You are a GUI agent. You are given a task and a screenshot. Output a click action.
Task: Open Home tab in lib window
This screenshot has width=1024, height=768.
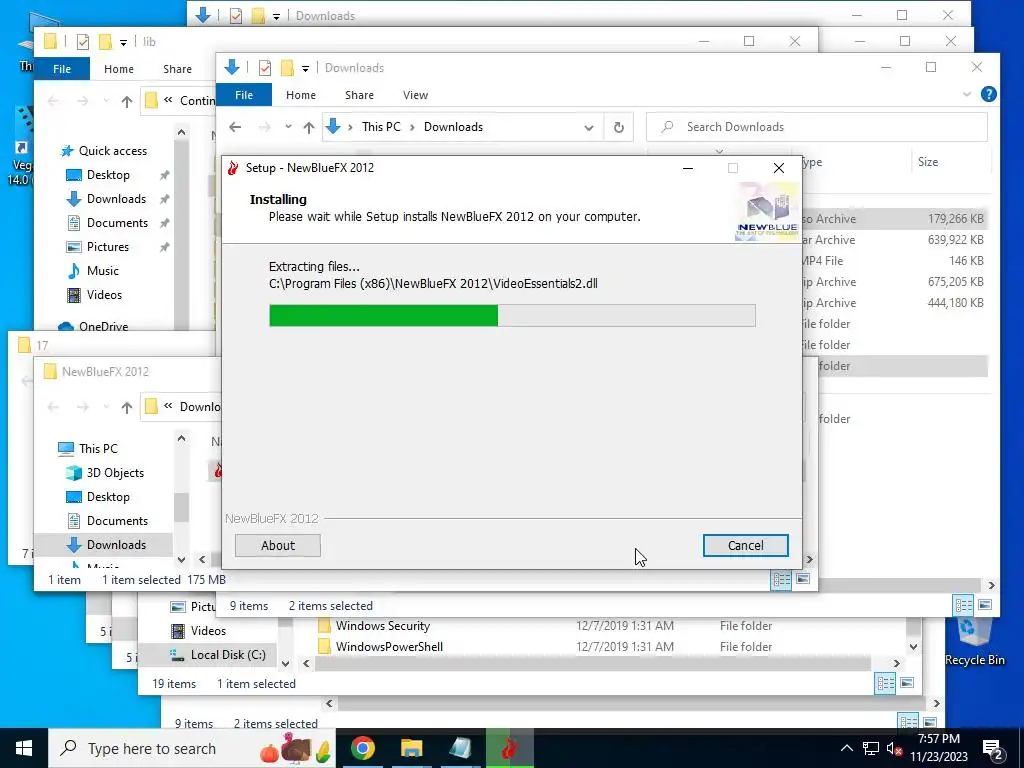(x=118, y=69)
